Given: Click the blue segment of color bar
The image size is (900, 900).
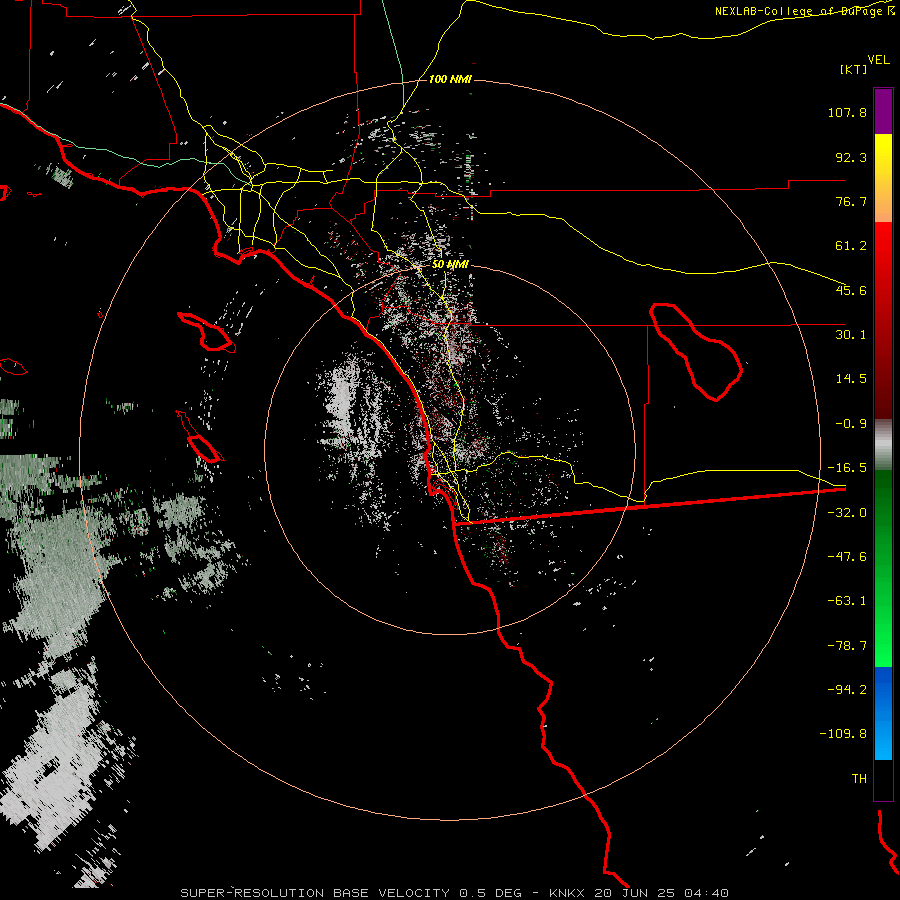Looking at the screenshot, I should (x=883, y=713).
